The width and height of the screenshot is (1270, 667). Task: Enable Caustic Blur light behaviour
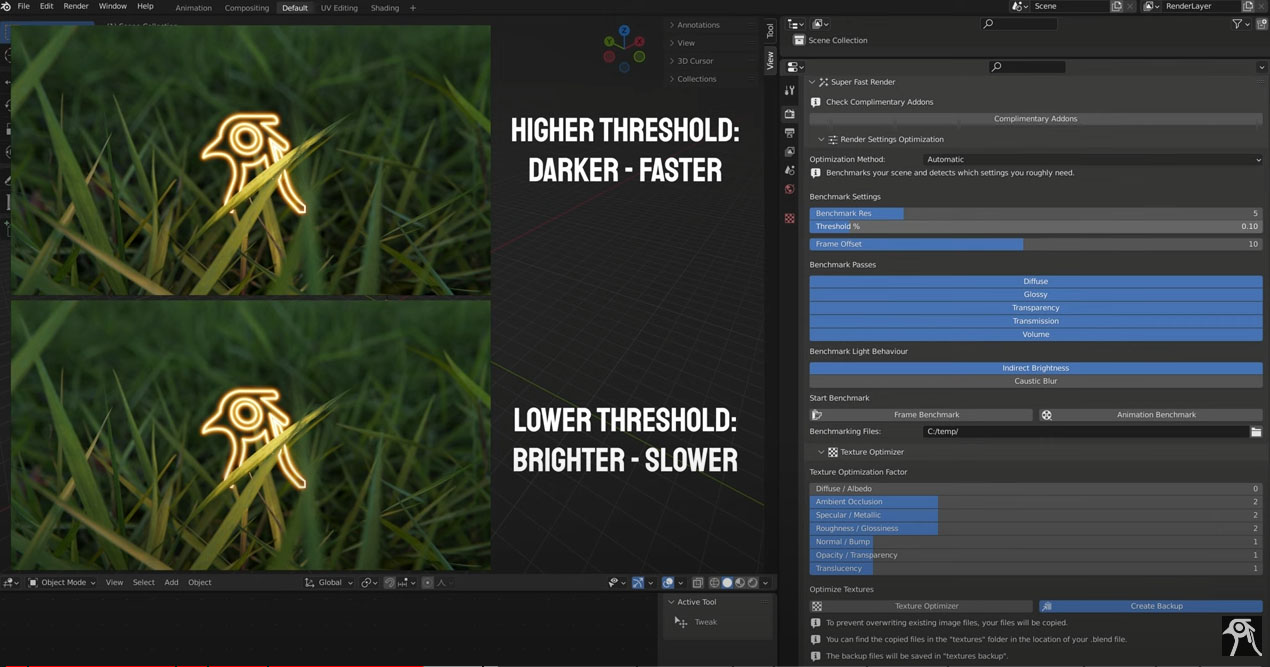[1035, 381]
